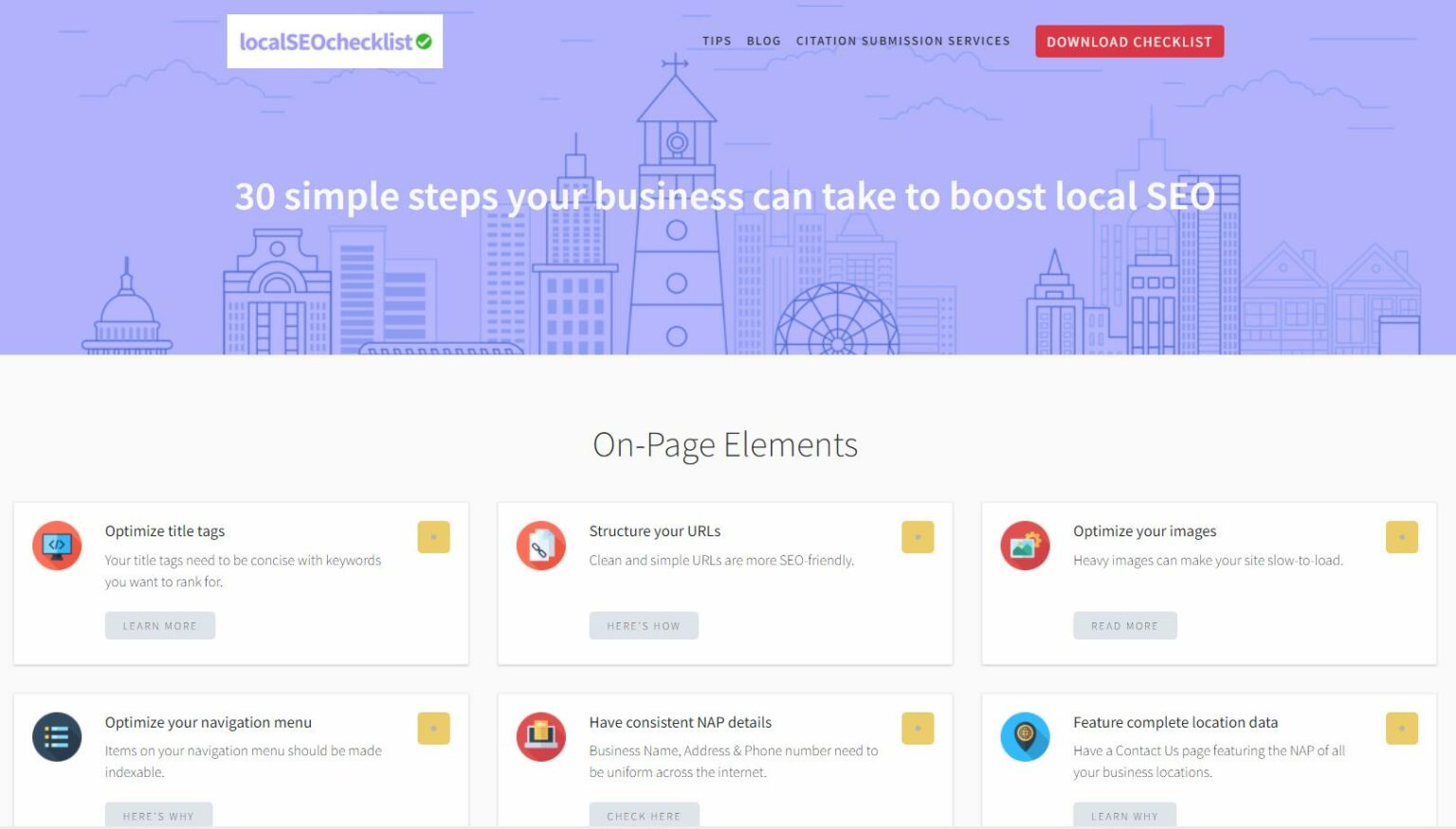Viewport: 1456px width, 829px height.
Task: Mark Optimize title tags as complete
Action: click(x=433, y=536)
